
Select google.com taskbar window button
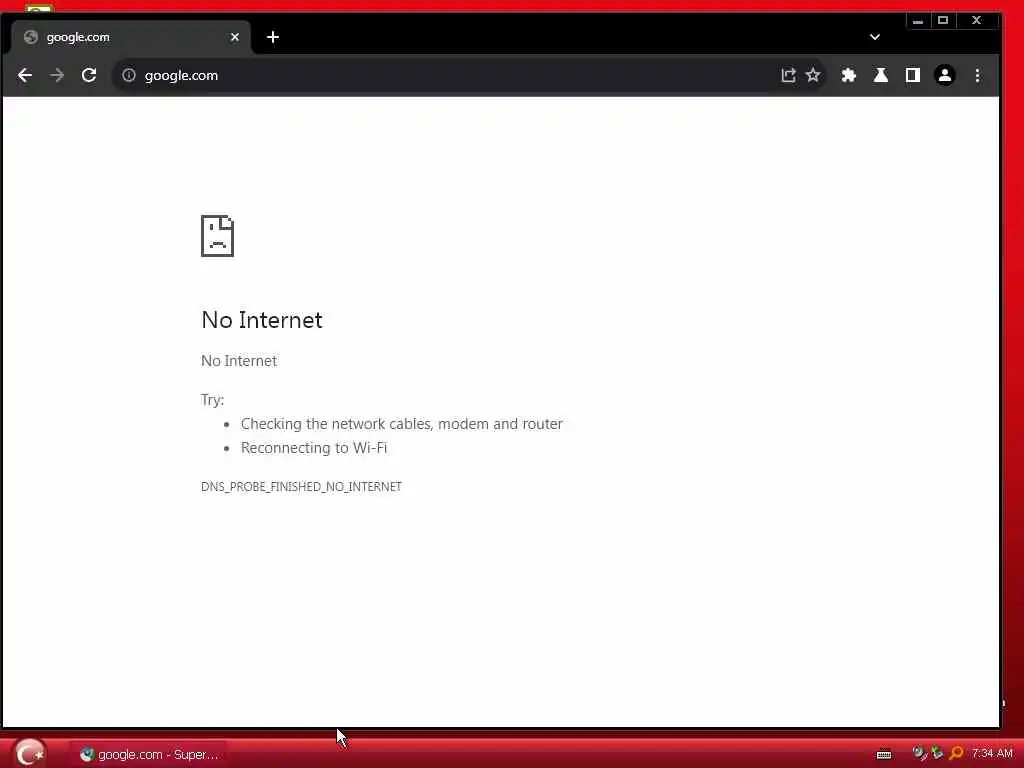(x=149, y=754)
